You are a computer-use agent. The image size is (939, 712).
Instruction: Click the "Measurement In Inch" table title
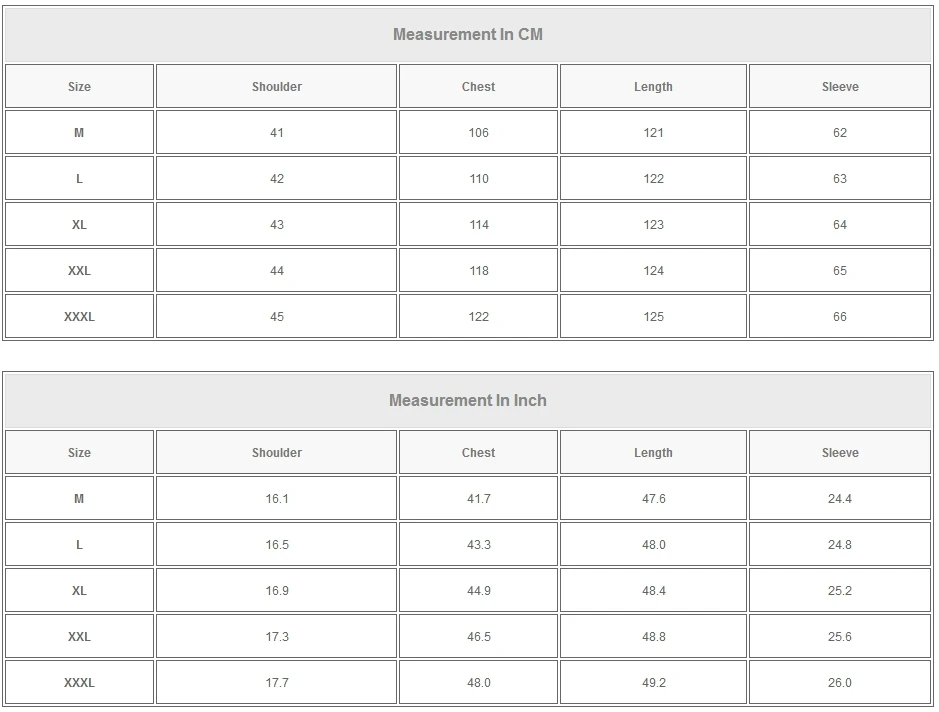[467, 400]
